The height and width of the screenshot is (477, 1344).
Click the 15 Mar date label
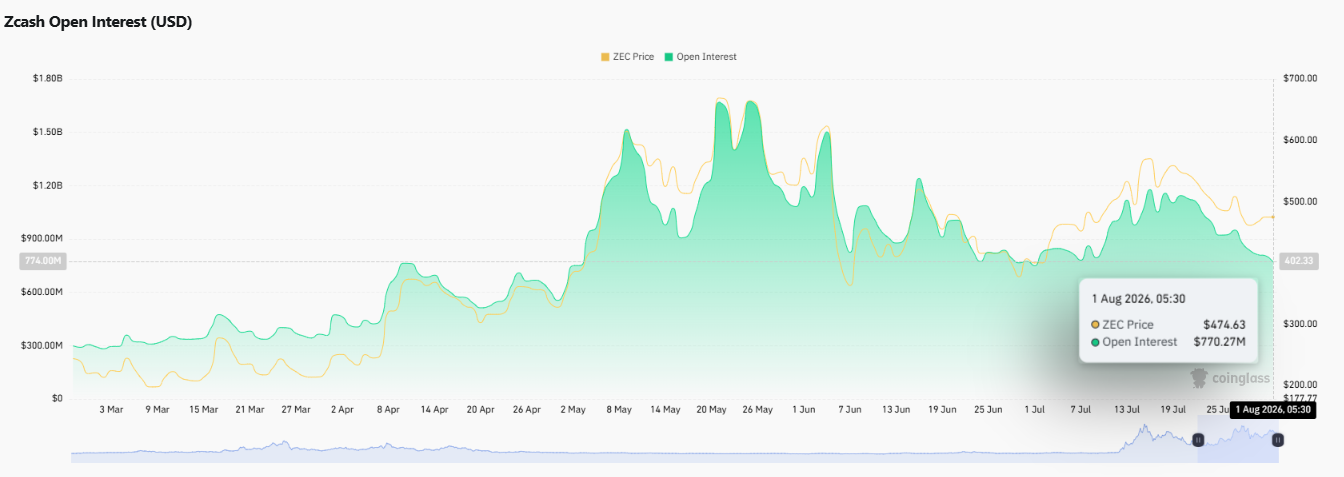click(x=203, y=410)
